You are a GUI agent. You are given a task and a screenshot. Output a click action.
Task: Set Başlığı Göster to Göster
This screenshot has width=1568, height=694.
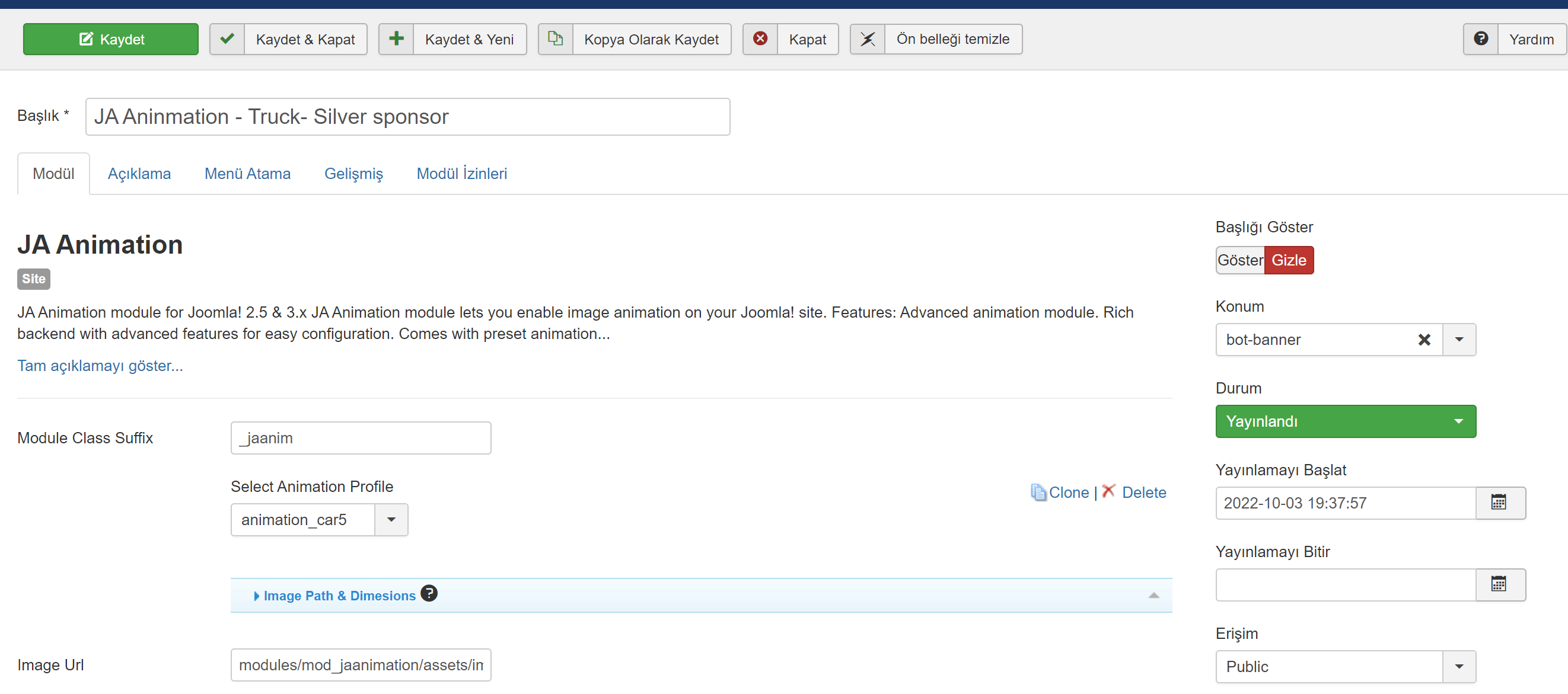pos(1239,260)
